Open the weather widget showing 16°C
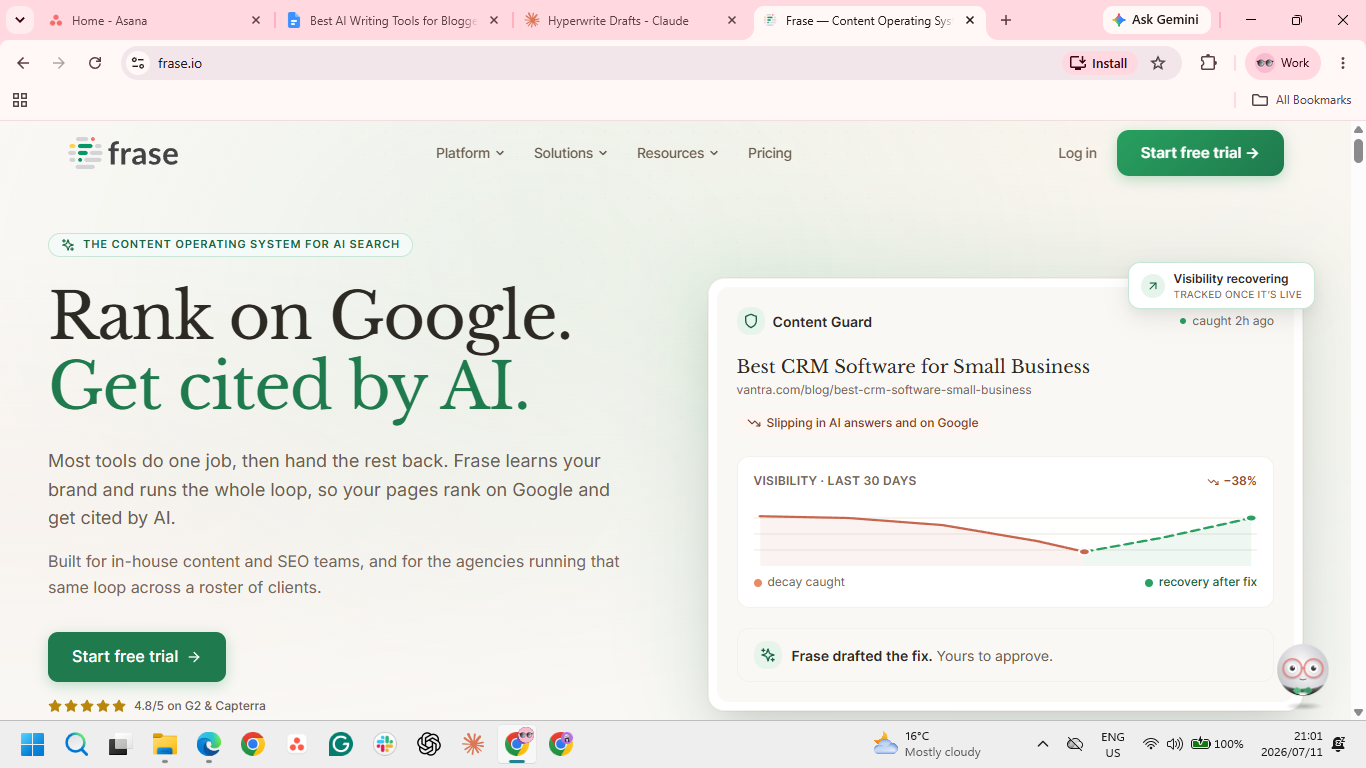Screen dimensions: 1366x768 pyautogui.click(x=927, y=744)
